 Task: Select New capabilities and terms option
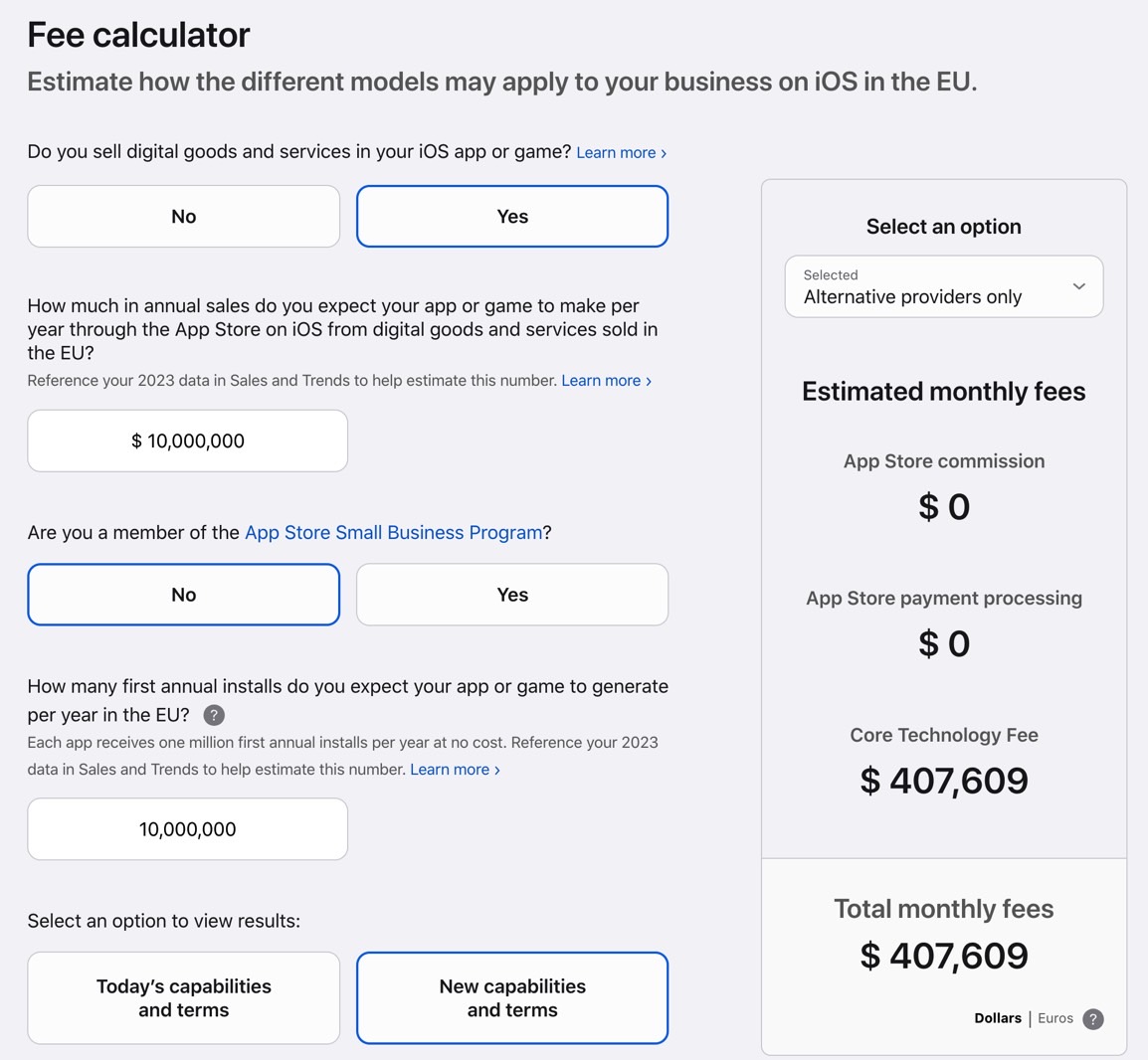tap(512, 997)
